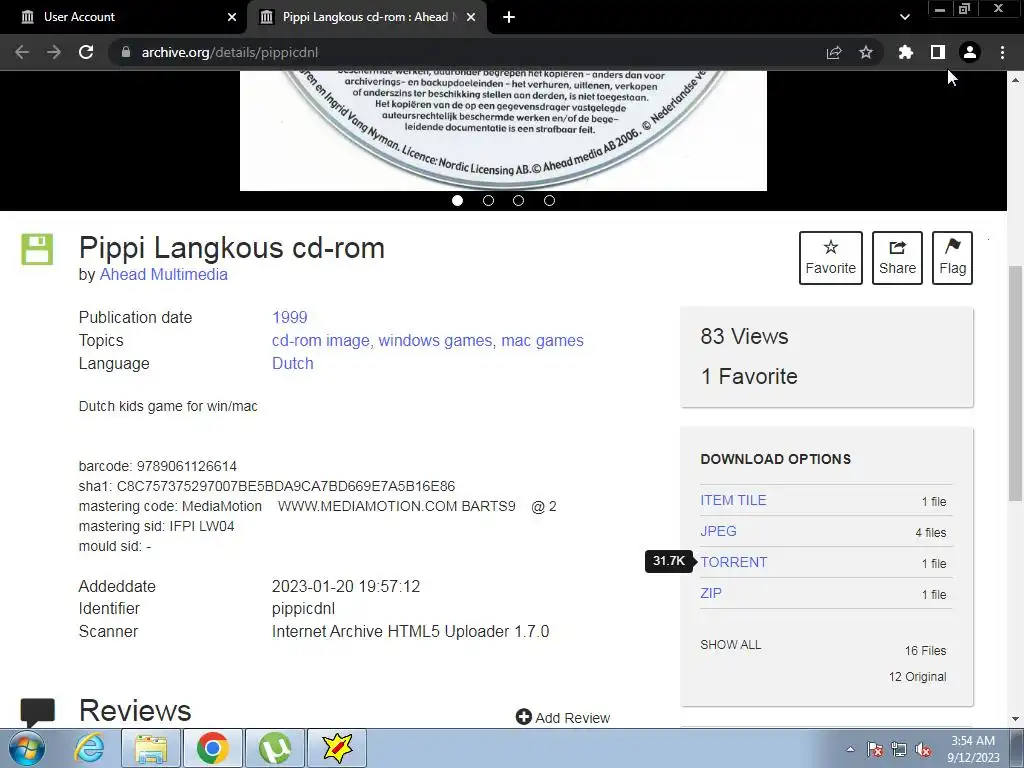Click the Favorite button
The width and height of the screenshot is (1024, 768).
[x=831, y=258]
